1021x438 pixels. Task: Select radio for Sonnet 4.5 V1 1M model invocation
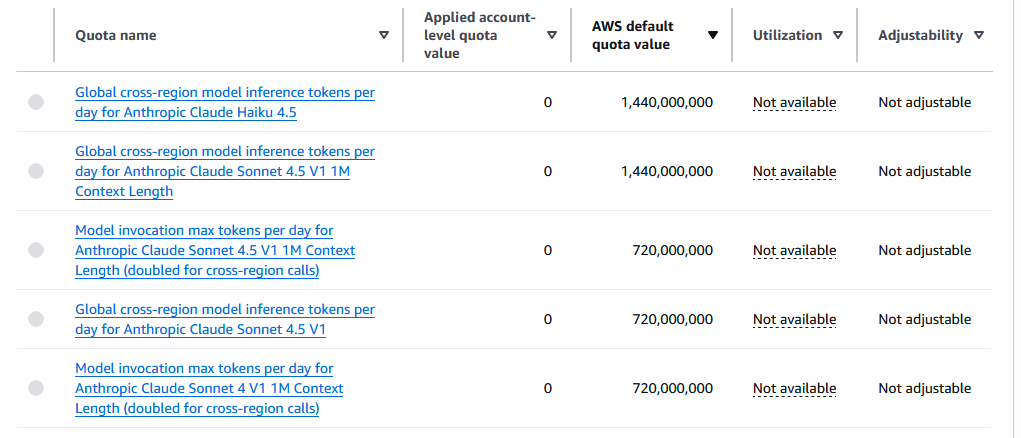click(x=37, y=250)
